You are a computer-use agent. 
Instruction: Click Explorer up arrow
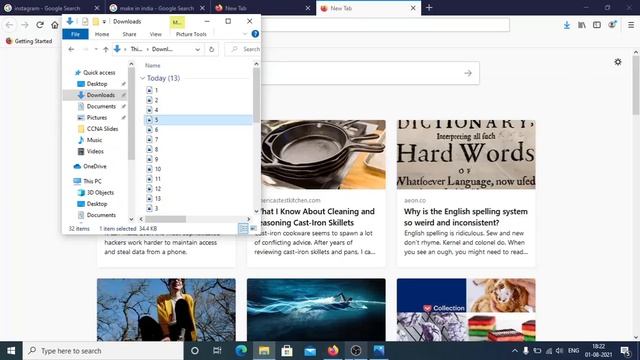[x=106, y=49]
